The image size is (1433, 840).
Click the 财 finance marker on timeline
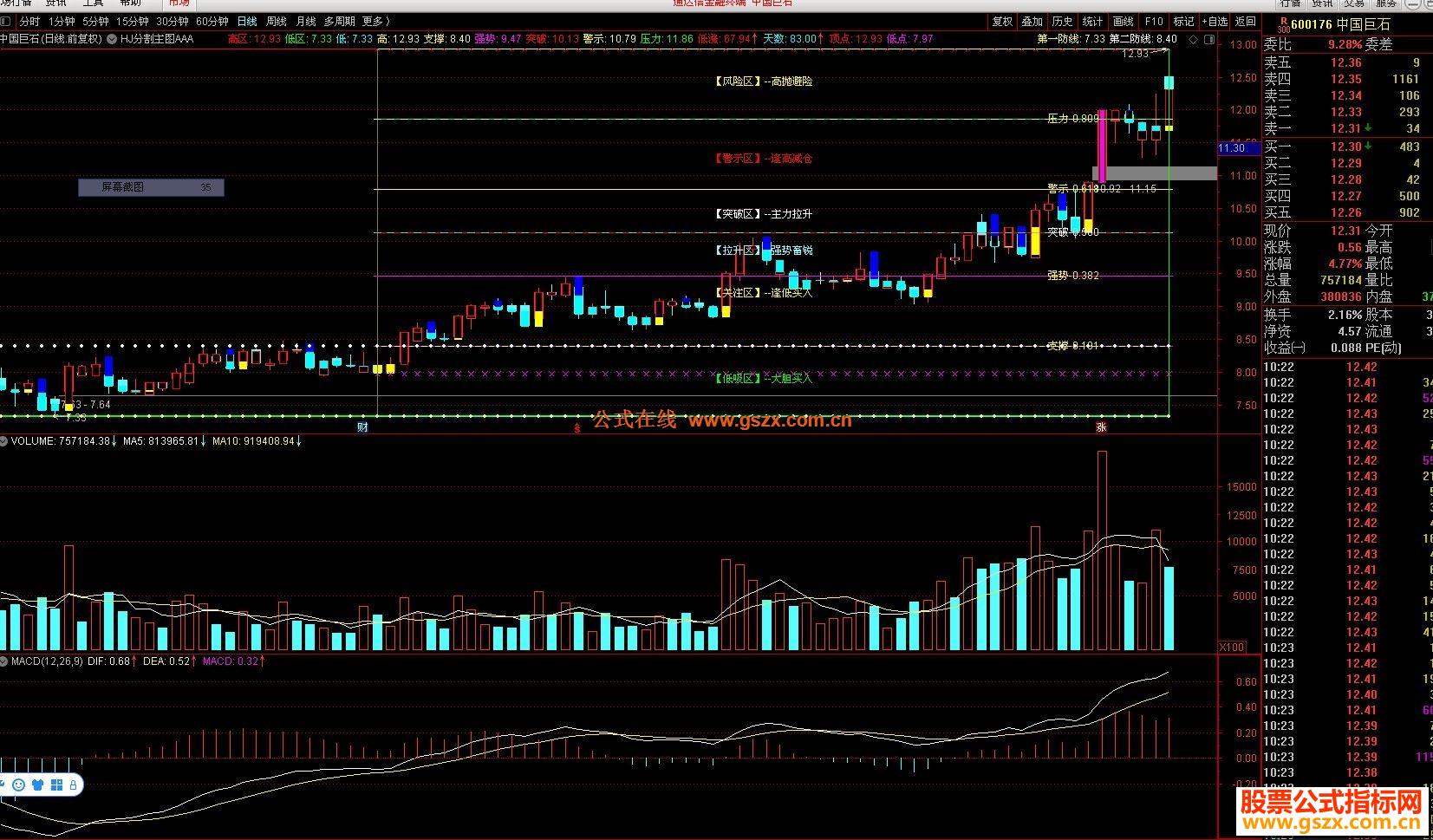click(x=362, y=427)
